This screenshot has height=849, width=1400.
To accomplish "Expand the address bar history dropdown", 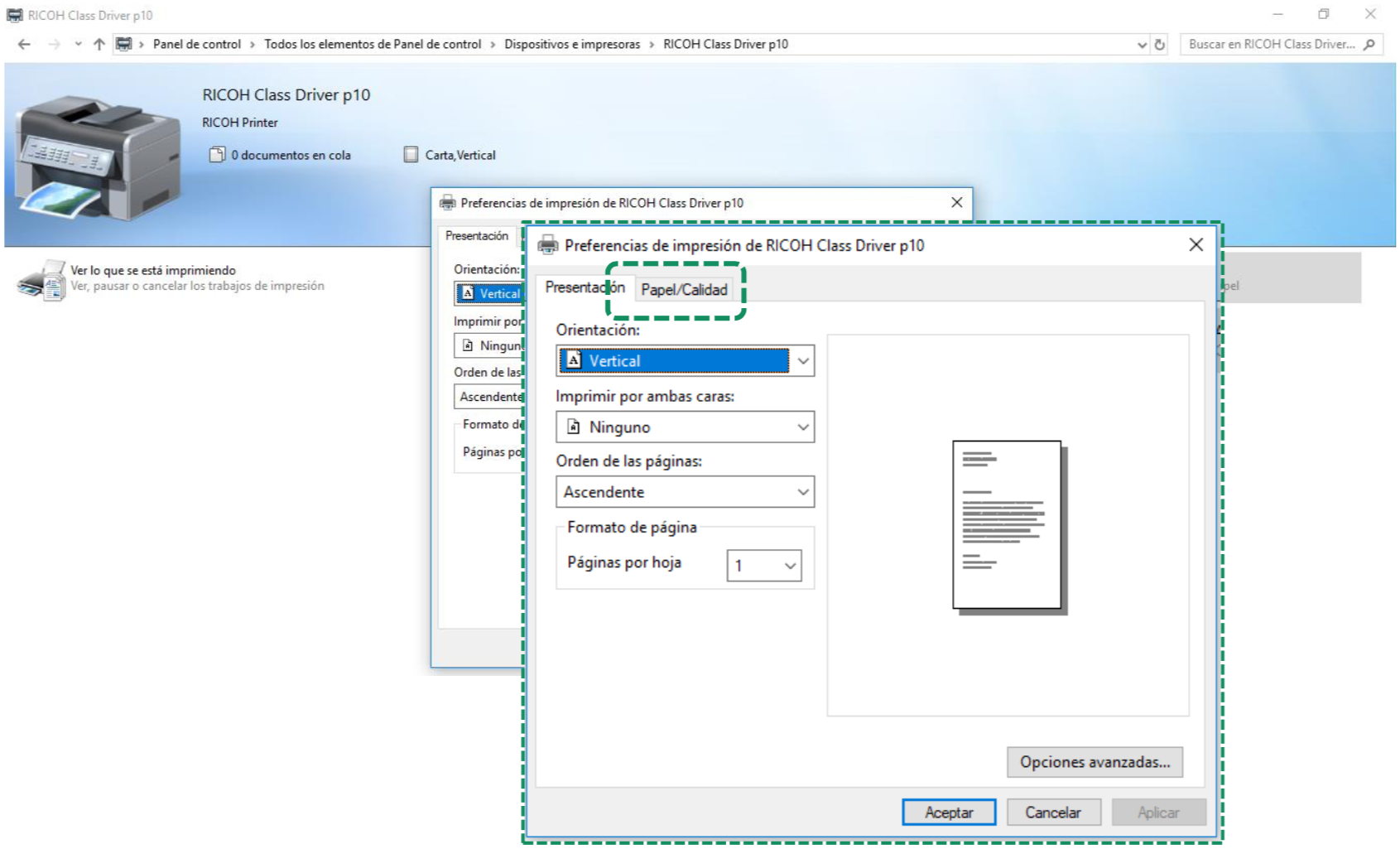I will 1142,45.
